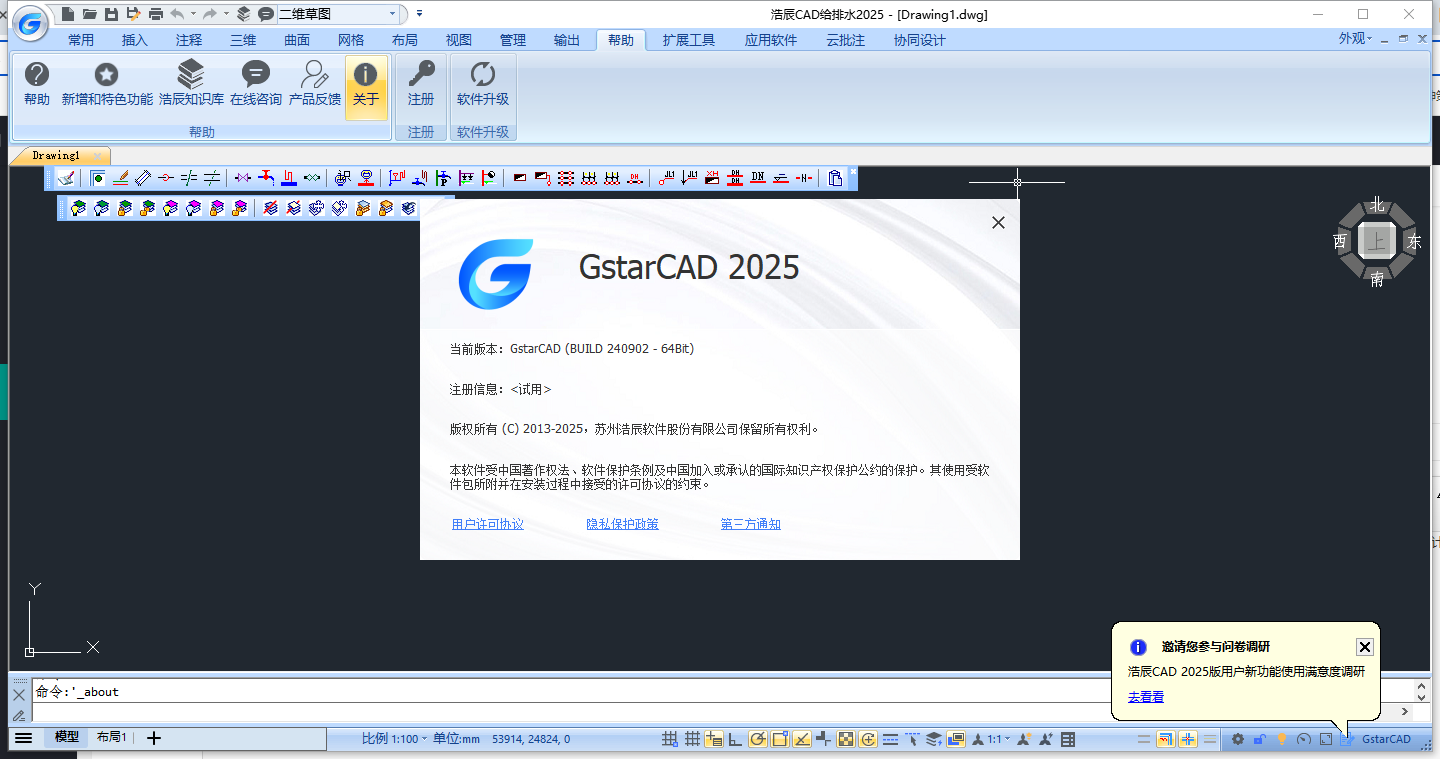Screen dimensions: 1440x759
Task: Click the New file icon in quick access toolbar
Action: (x=67, y=14)
